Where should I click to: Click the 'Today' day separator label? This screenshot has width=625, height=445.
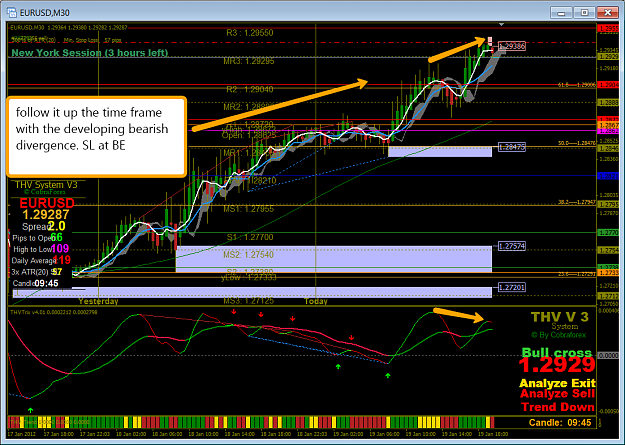click(316, 301)
